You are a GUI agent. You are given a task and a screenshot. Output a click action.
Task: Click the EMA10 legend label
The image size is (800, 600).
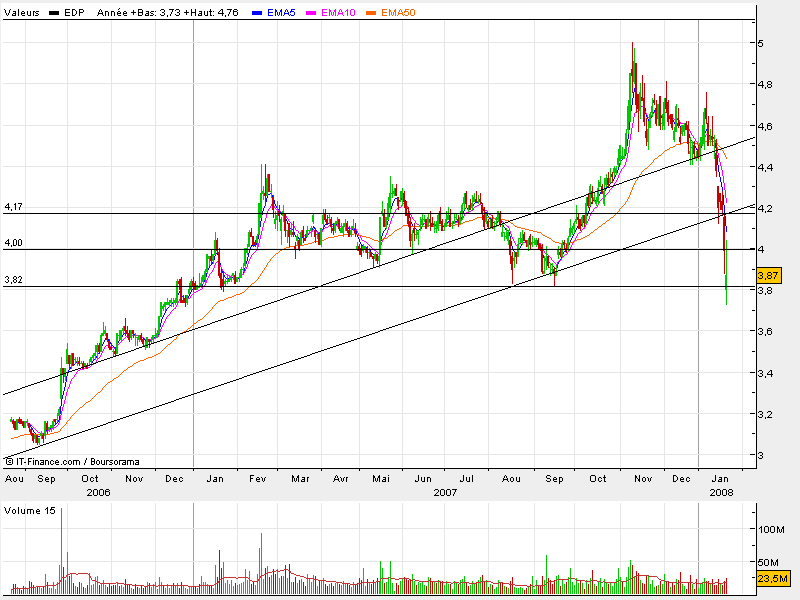[x=338, y=13]
